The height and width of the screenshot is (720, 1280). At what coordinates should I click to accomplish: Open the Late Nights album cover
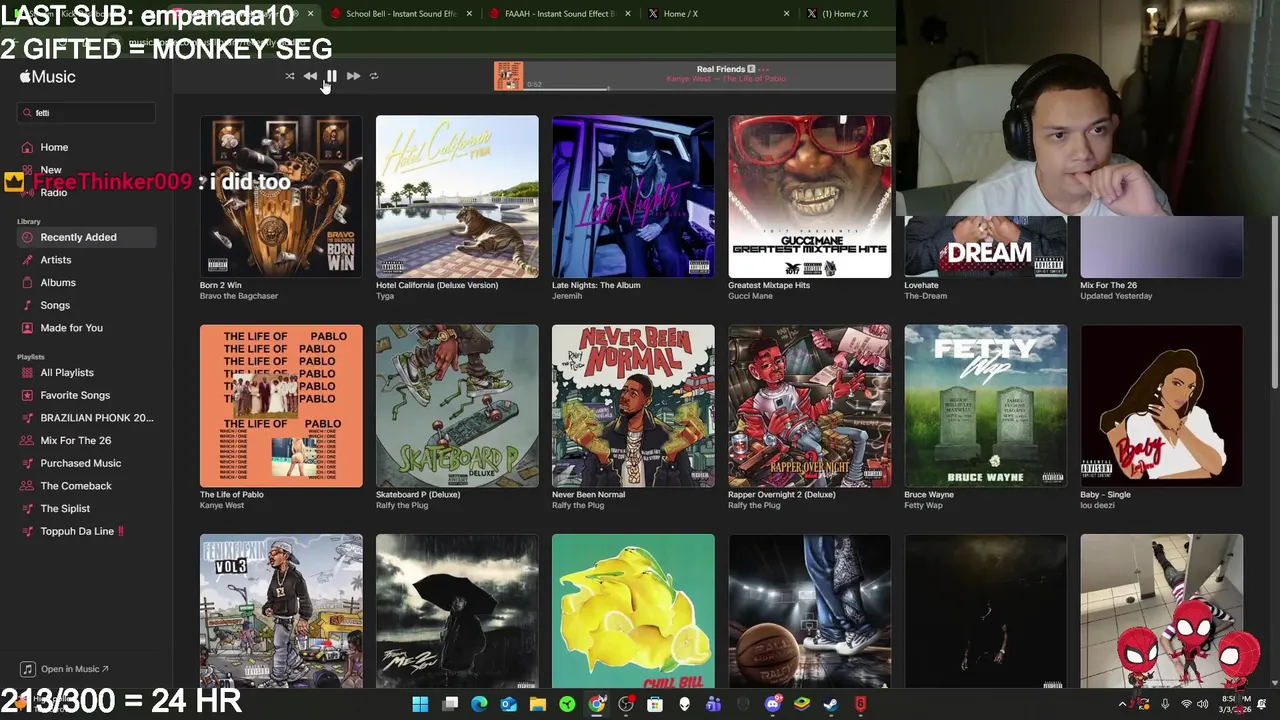(633, 196)
